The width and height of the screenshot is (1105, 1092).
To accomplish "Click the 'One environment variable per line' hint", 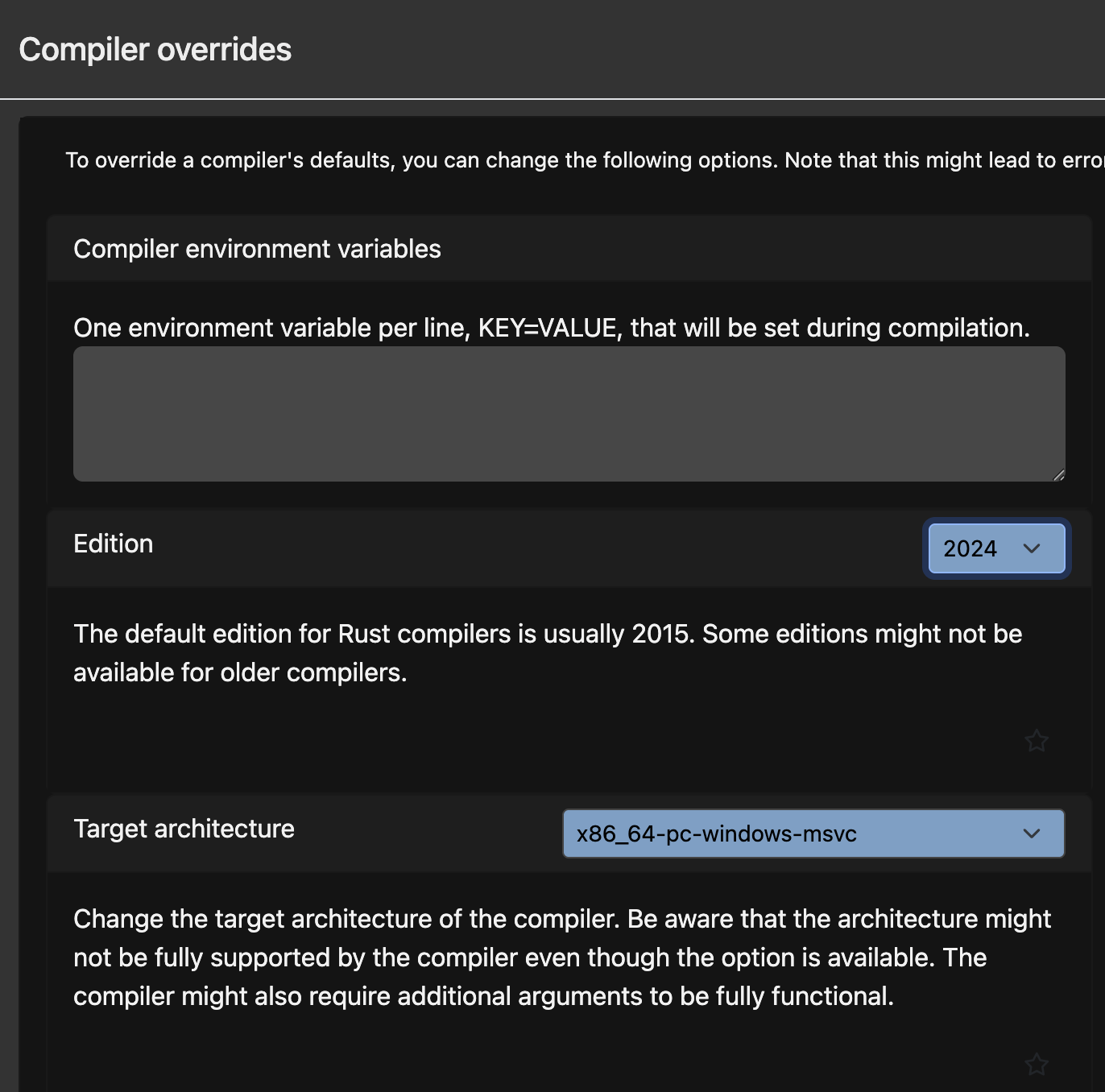I will [551, 328].
